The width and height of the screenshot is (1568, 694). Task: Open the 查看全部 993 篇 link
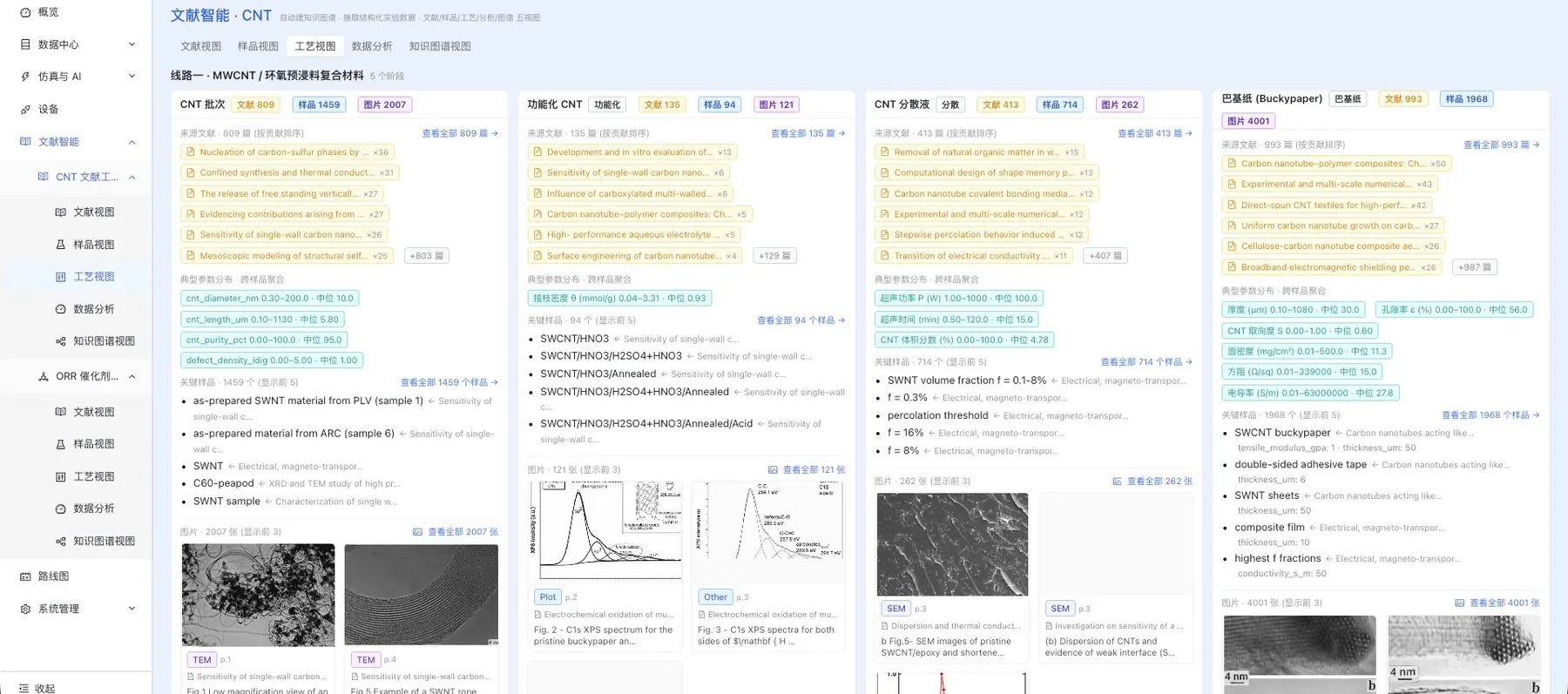(x=1502, y=145)
